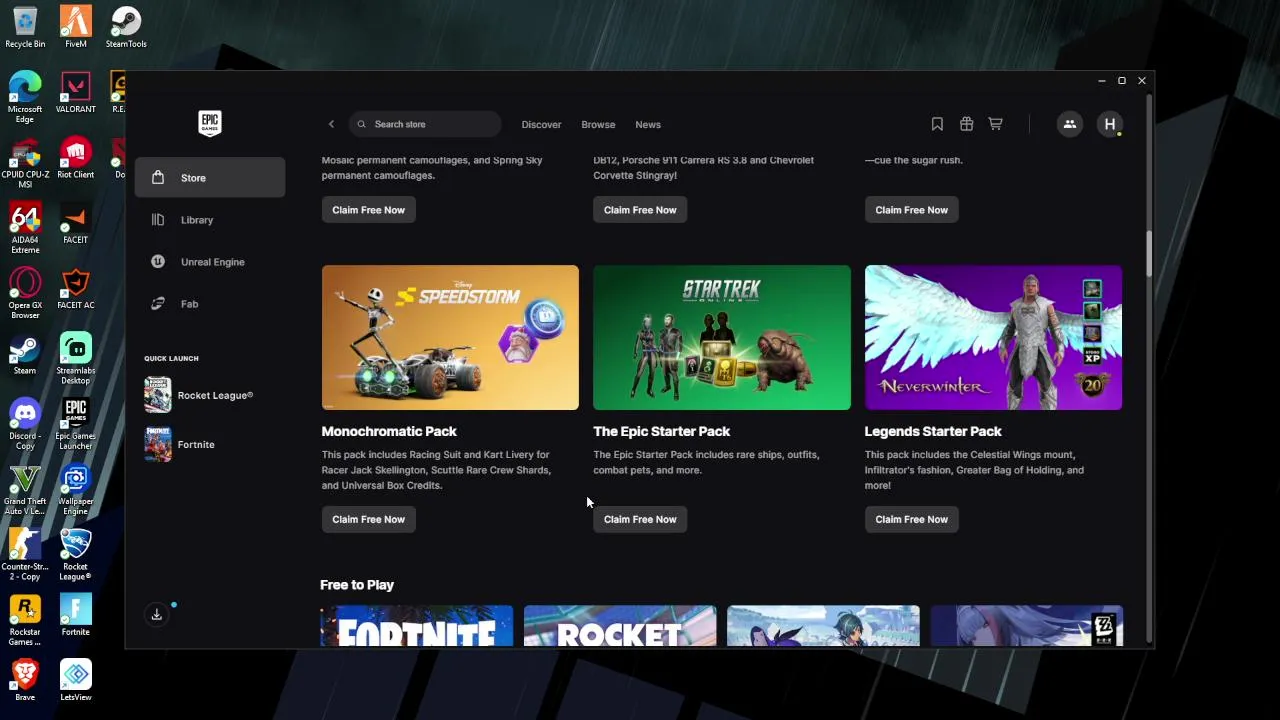1280x720 pixels.
Task: Claim Free Now under the sugar rush description
Action: [x=912, y=210]
